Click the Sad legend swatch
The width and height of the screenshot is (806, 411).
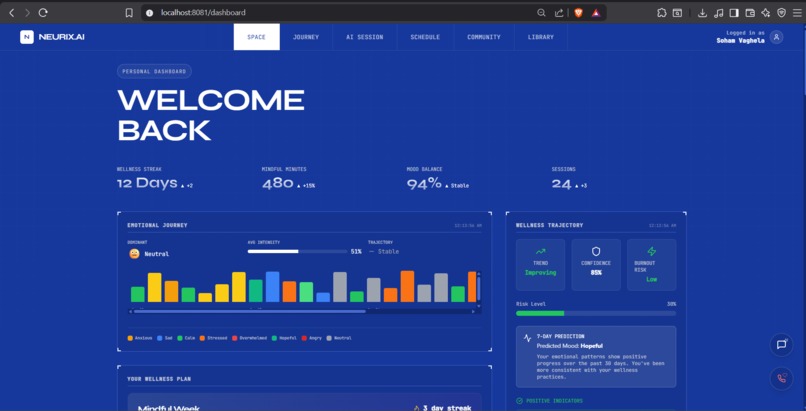coord(160,338)
